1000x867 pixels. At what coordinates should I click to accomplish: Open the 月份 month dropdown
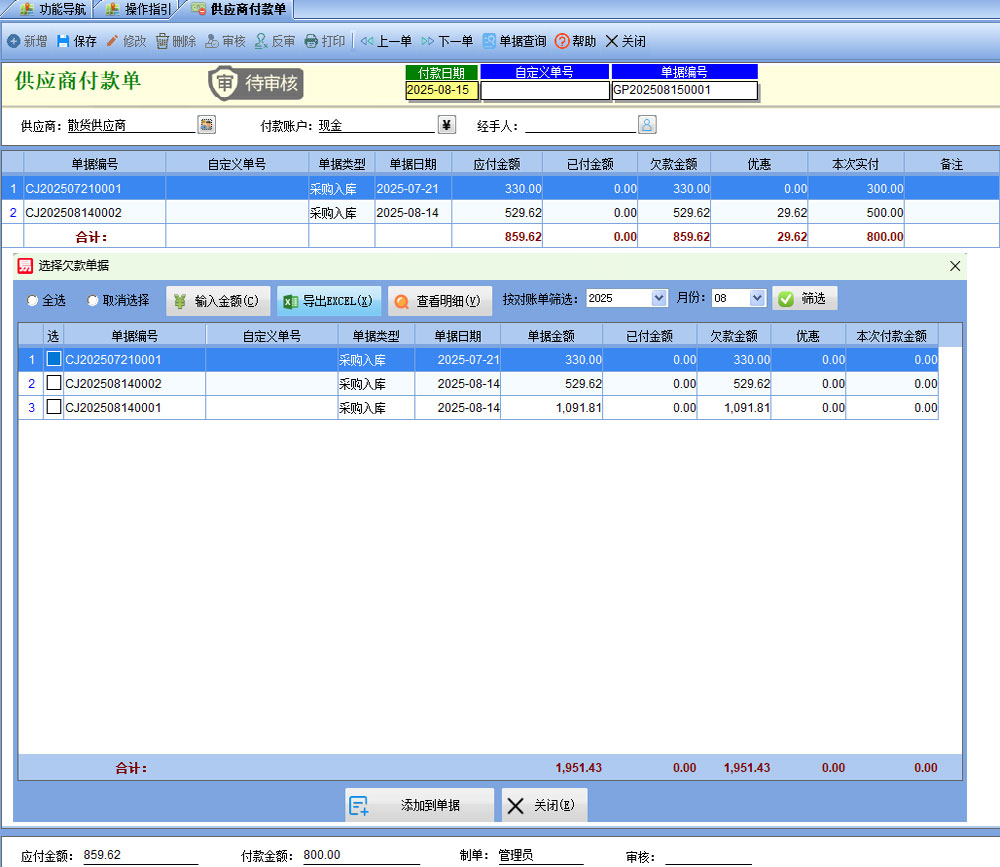(757, 299)
